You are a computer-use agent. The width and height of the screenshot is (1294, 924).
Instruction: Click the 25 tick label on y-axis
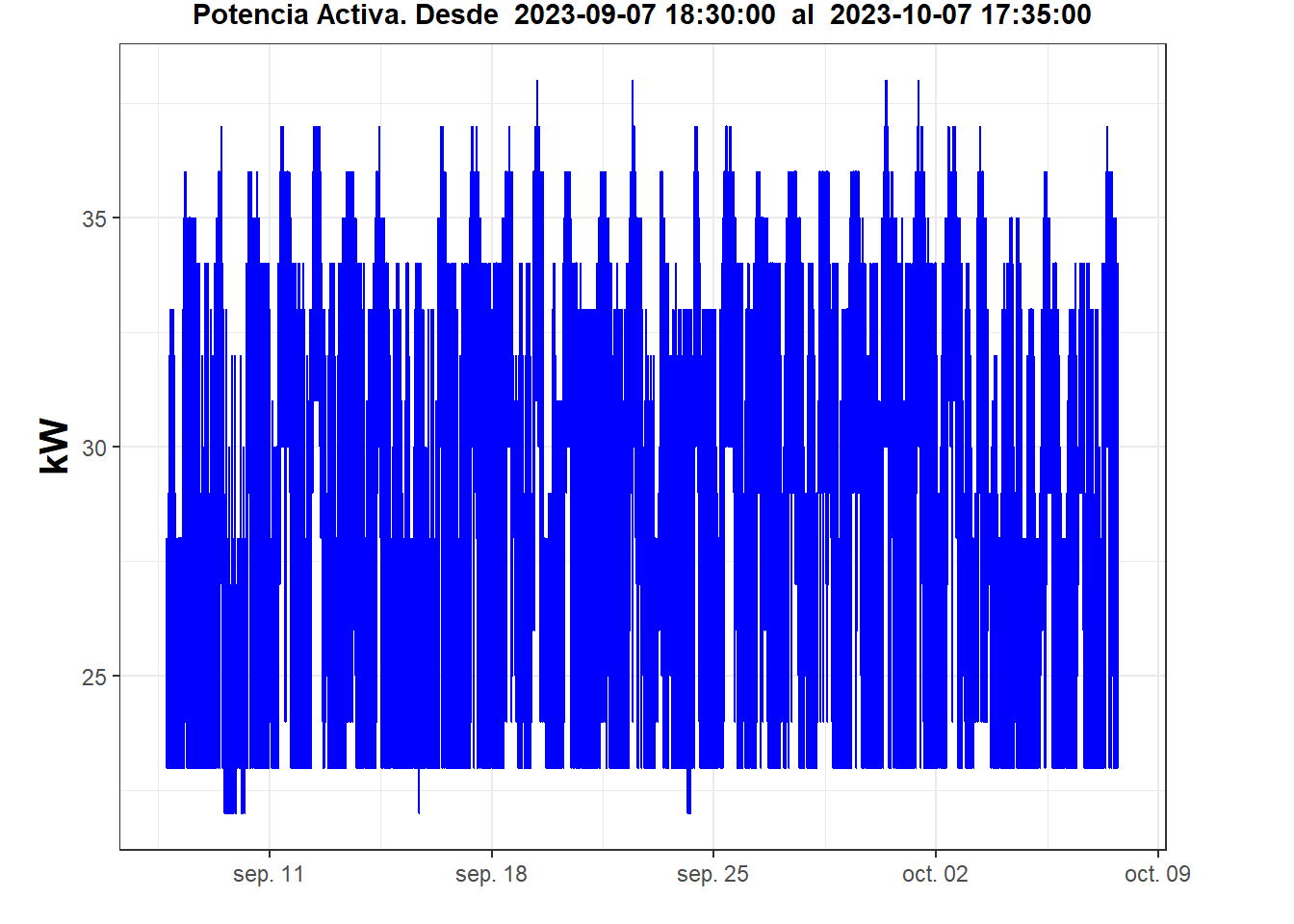point(94,677)
